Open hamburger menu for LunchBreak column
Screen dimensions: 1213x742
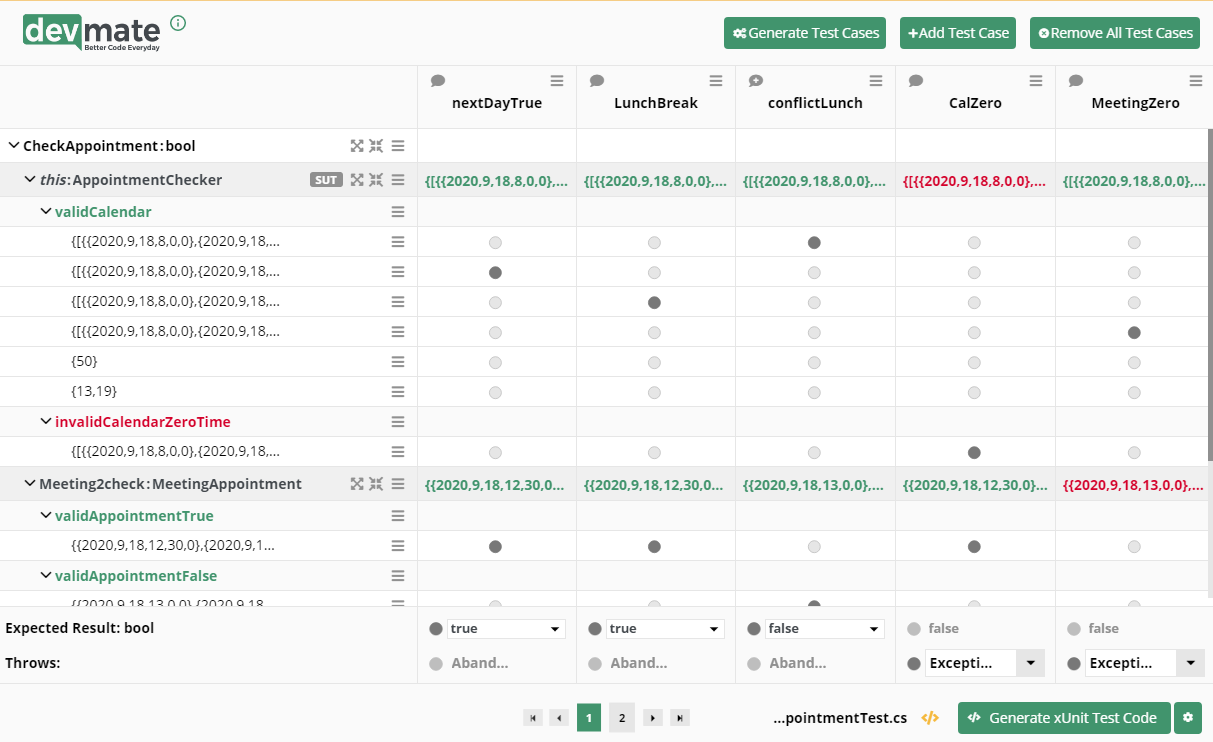tap(716, 81)
